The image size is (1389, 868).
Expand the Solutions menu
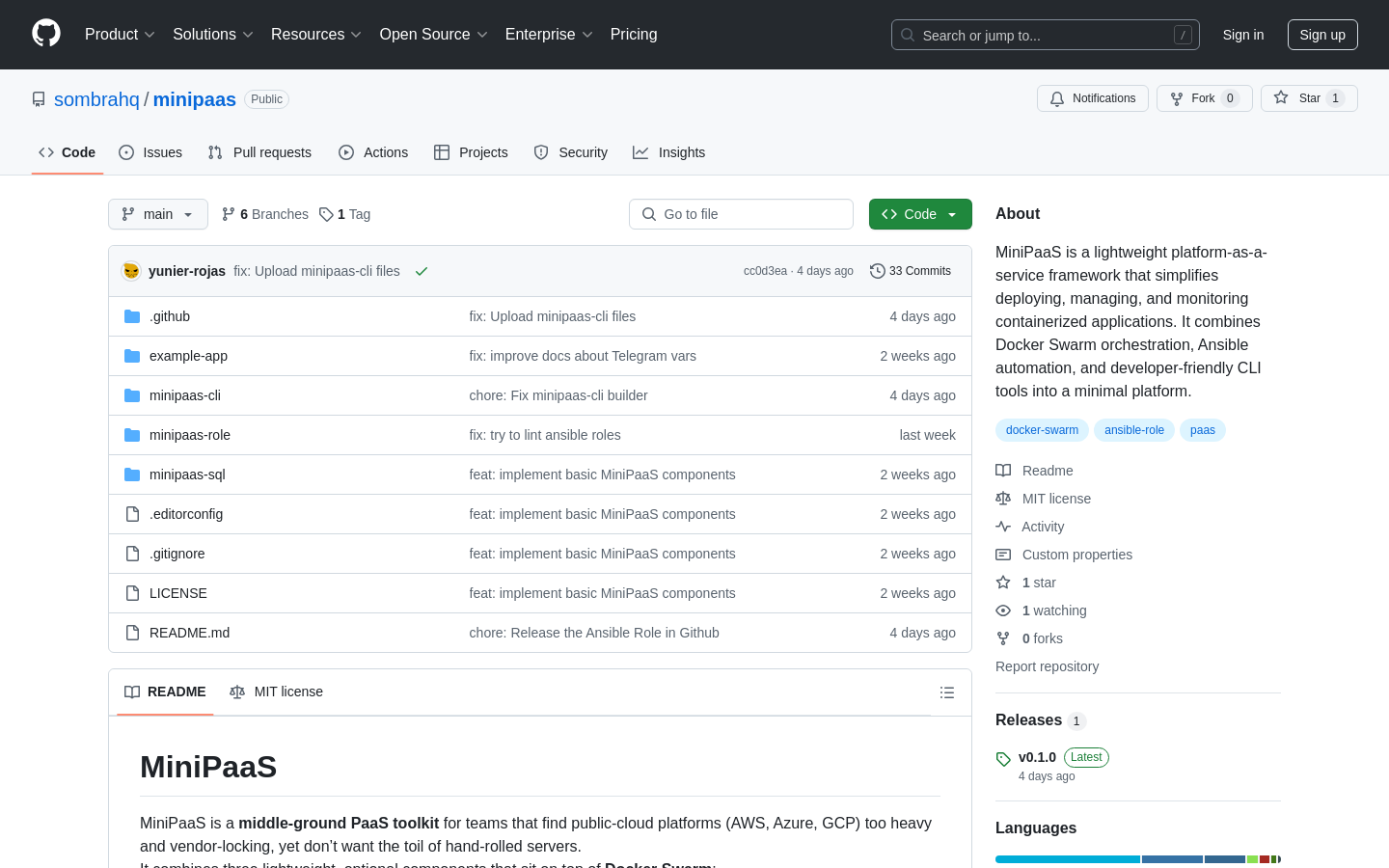(x=212, y=35)
